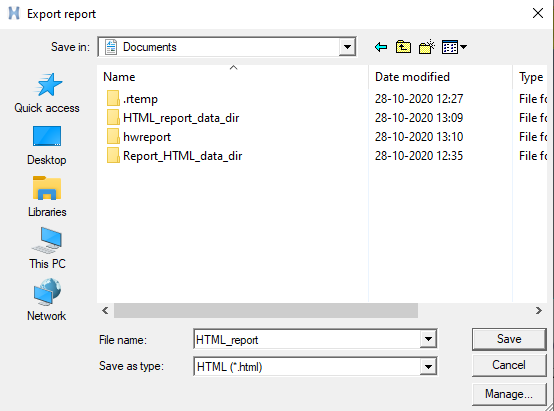This screenshot has height=411, width=554.
Task: Click the Report_HTML_data_dir folder name text
Action: pos(182,156)
